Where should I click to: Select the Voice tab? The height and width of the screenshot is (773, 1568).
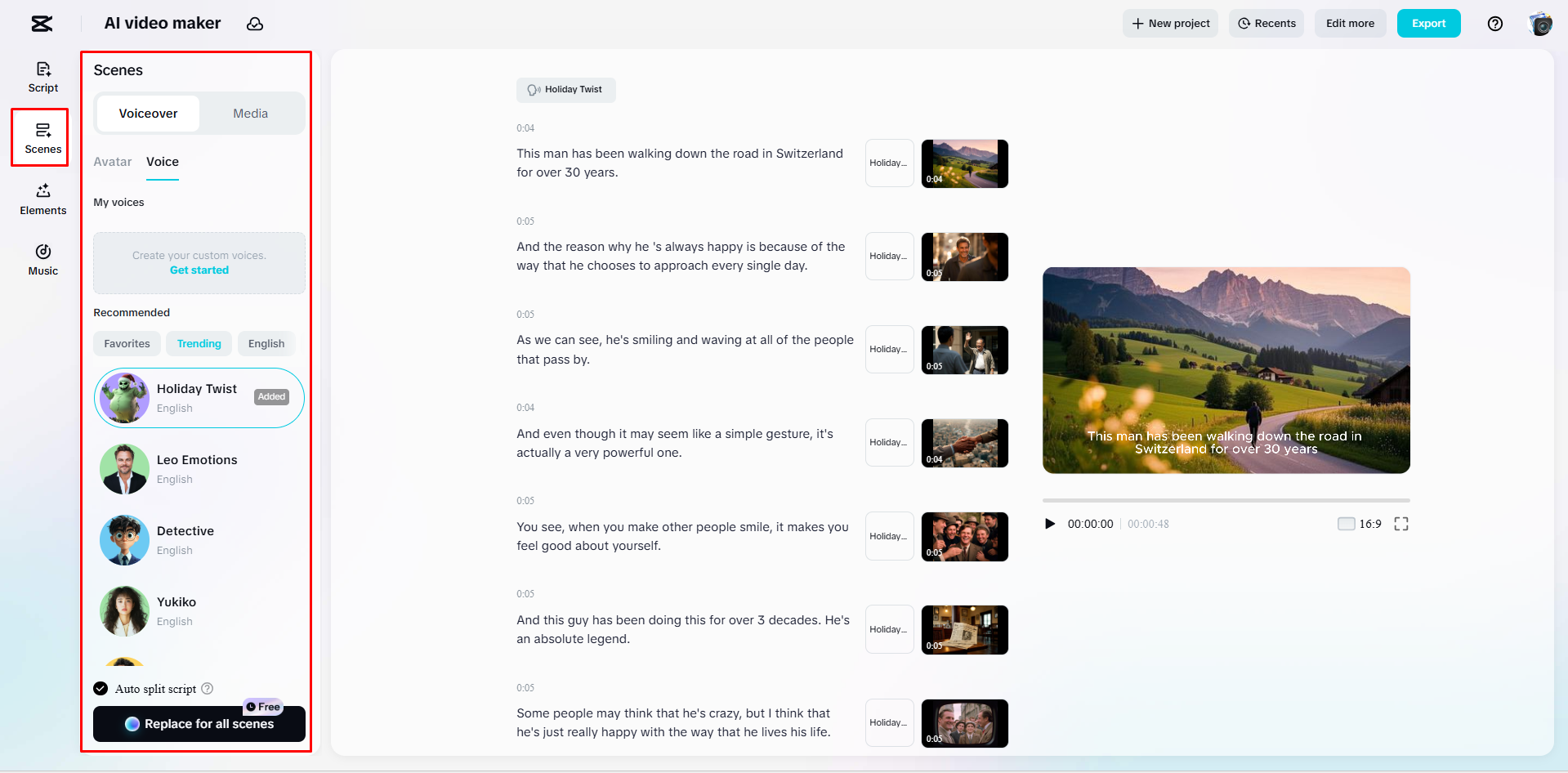(x=163, y=162)
